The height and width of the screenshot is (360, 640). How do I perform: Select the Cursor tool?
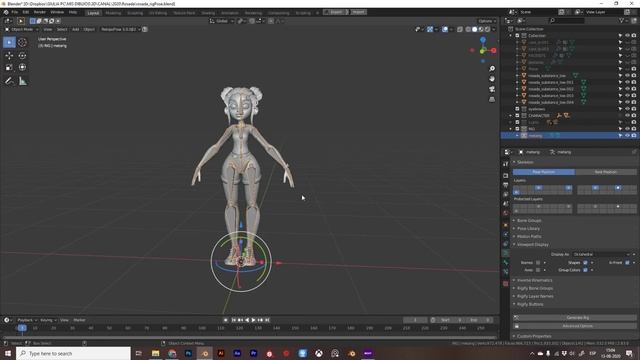(22, 42)
